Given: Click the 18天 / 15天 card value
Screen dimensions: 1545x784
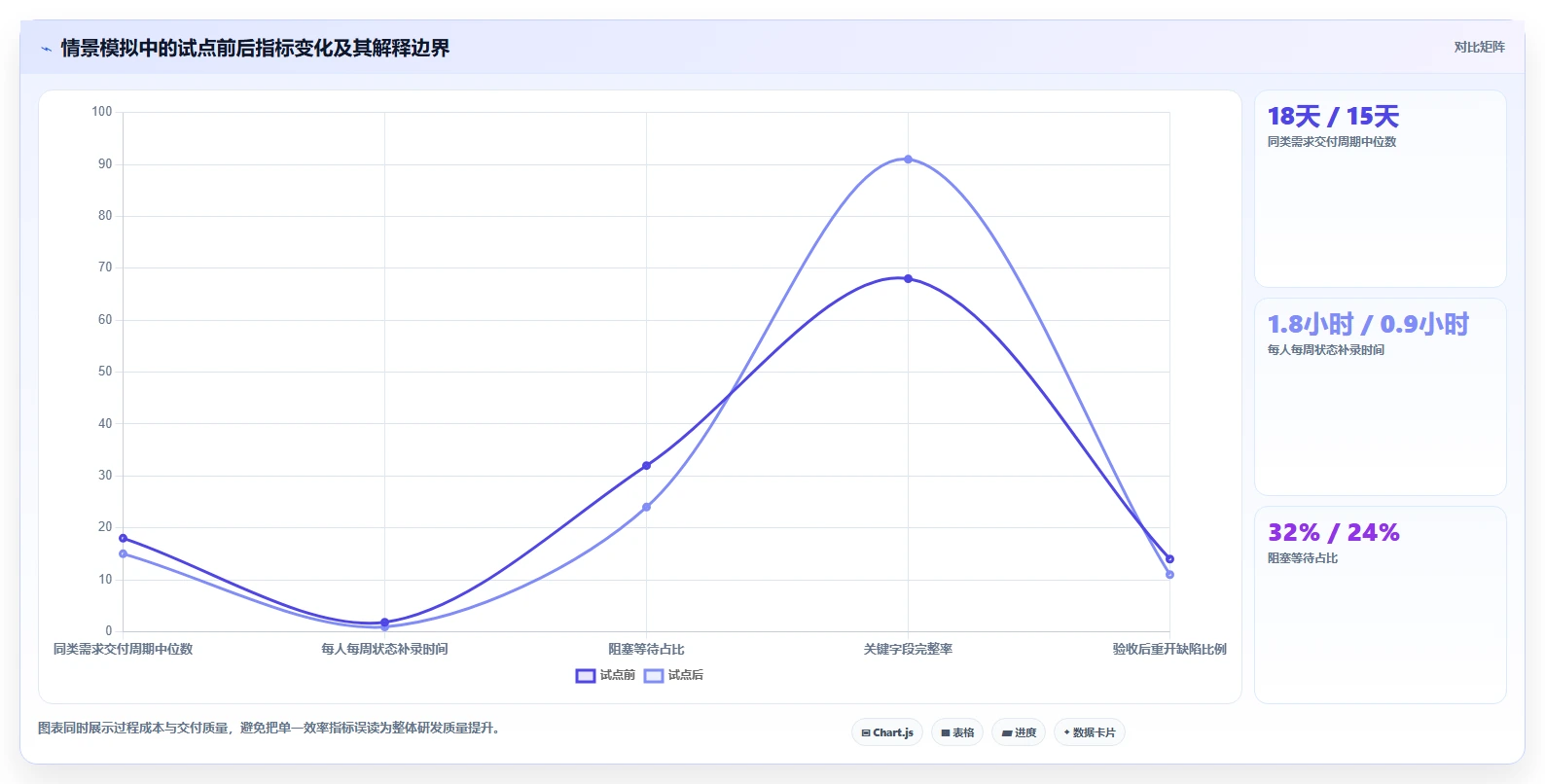Looking at the screenshot, I should (1333, 117).
